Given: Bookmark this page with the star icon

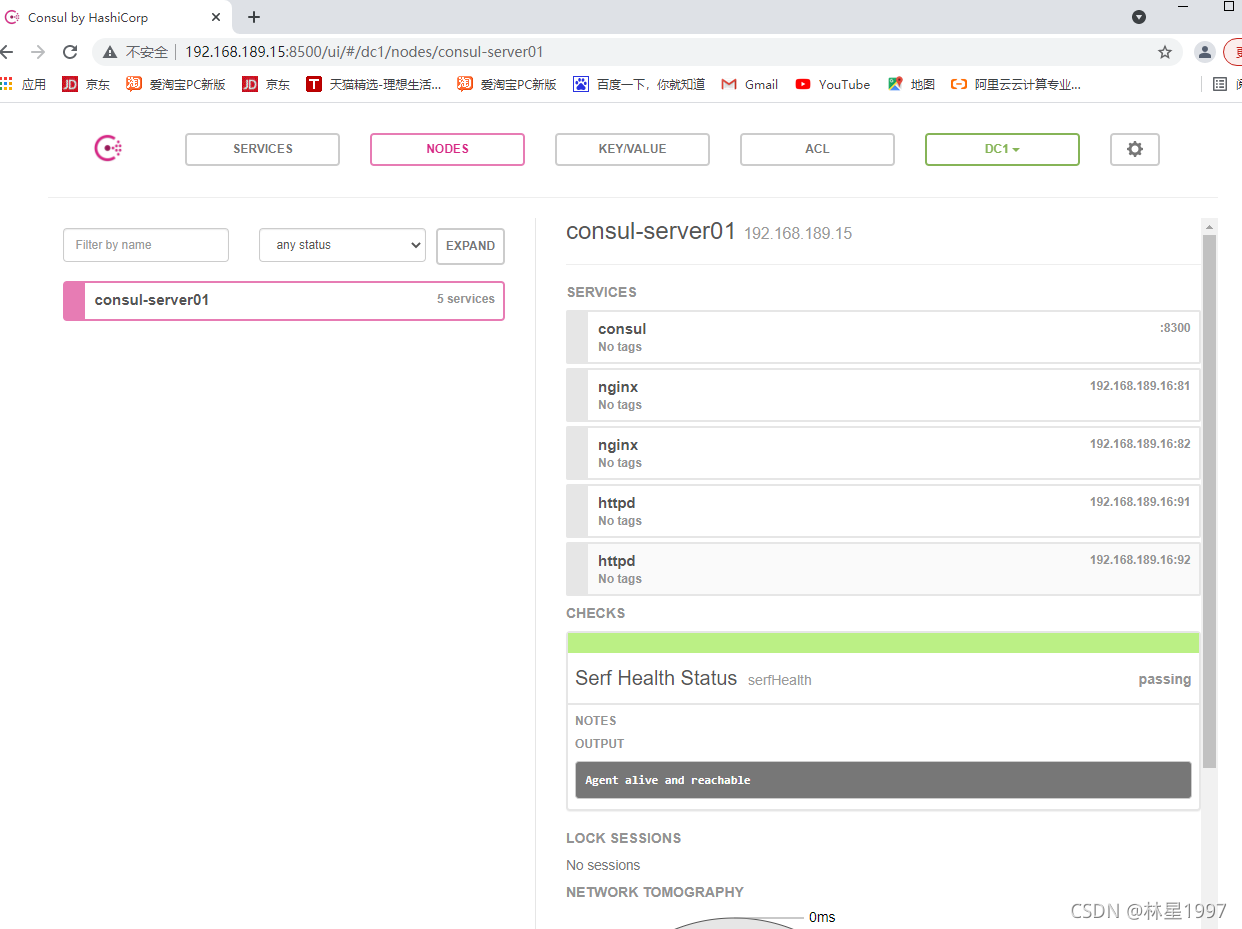Looking at the screenshot, I should (x=1165, y=52).
